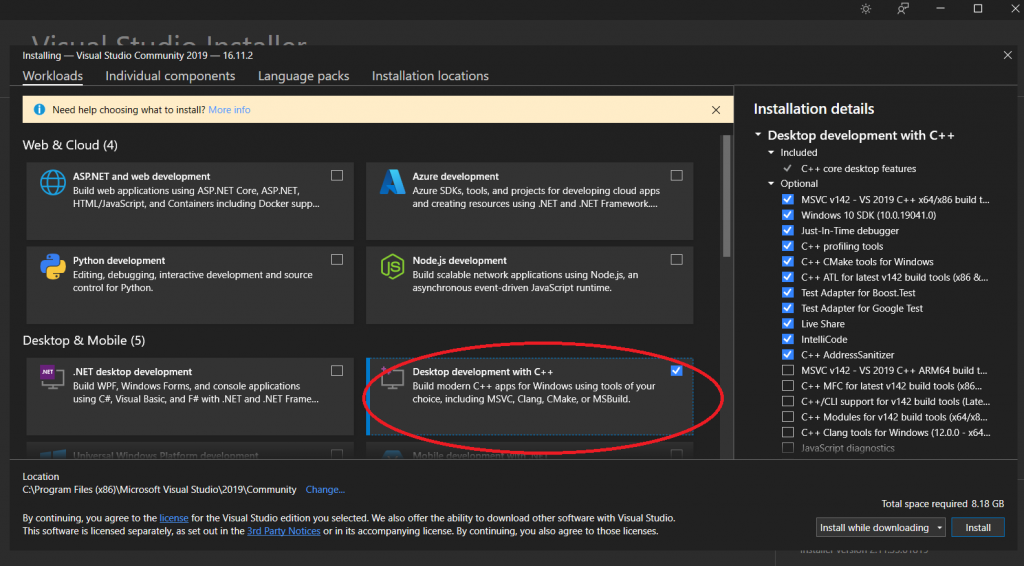Click the Desktop development with C++ icon
The height and width of the screenshot is (566, 1024).
point(392,377)
